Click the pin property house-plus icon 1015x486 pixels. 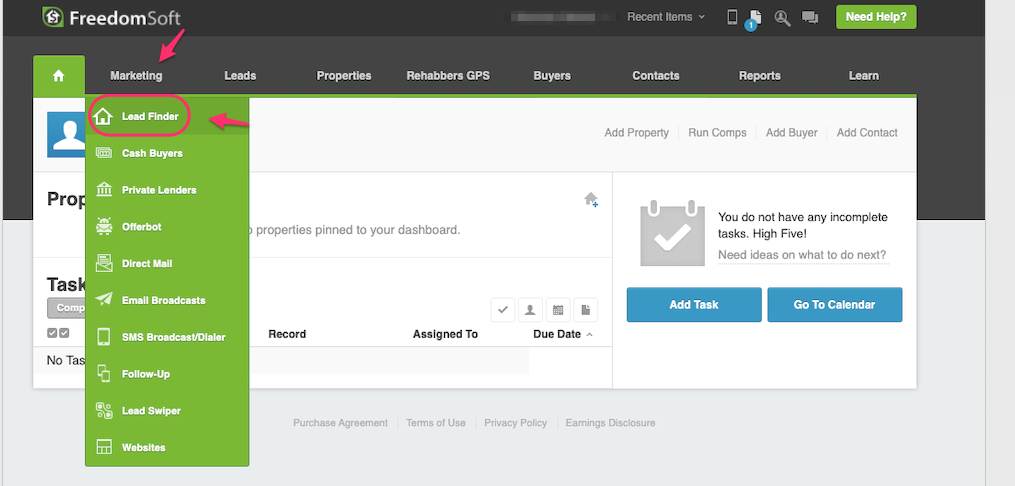(x=591, y=199)
